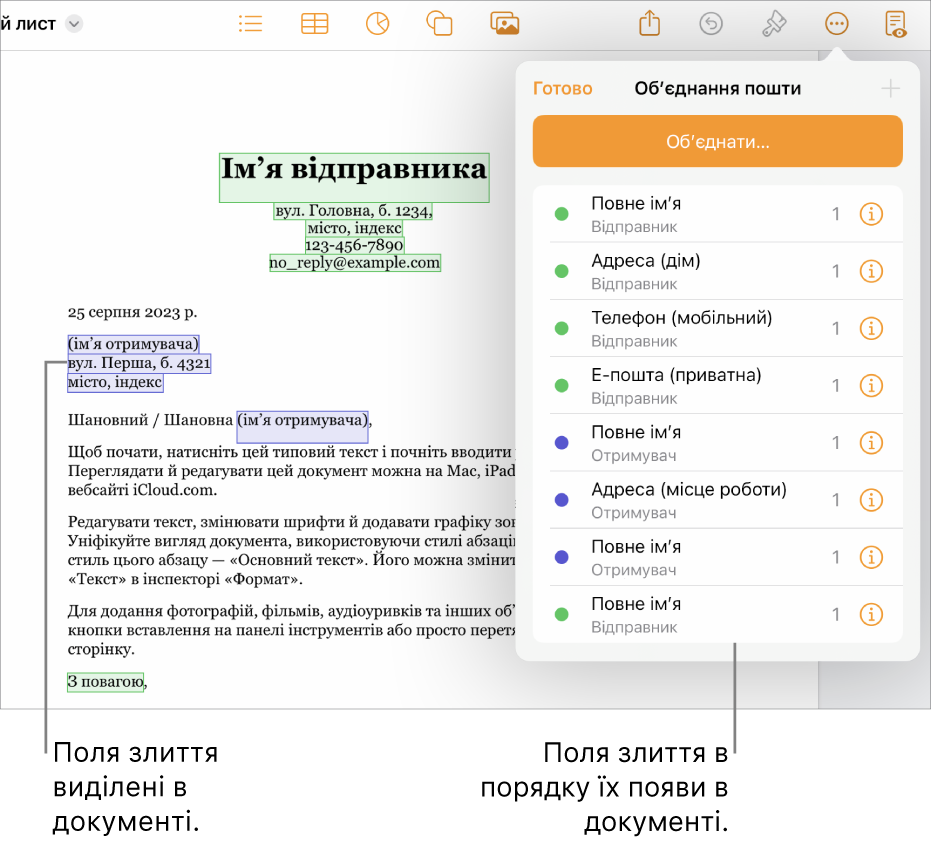Click sender's місто, індекс field in header
This screenshot has height=843, width=931.
point(354,228)
